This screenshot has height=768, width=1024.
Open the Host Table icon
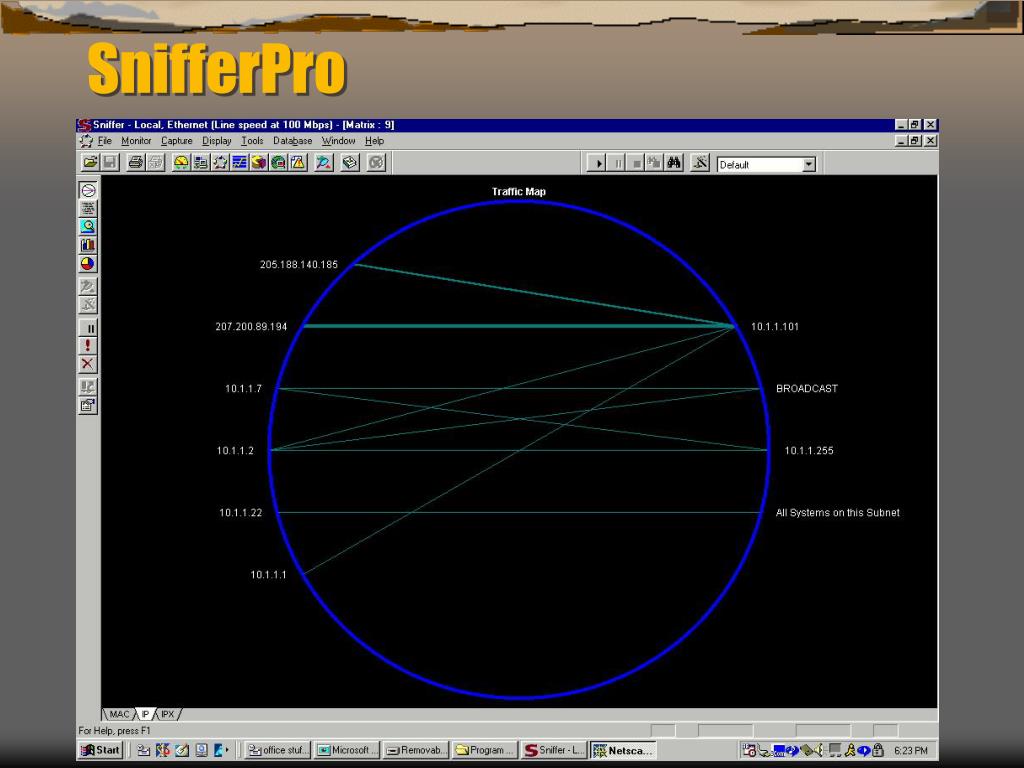click(200, 162)
